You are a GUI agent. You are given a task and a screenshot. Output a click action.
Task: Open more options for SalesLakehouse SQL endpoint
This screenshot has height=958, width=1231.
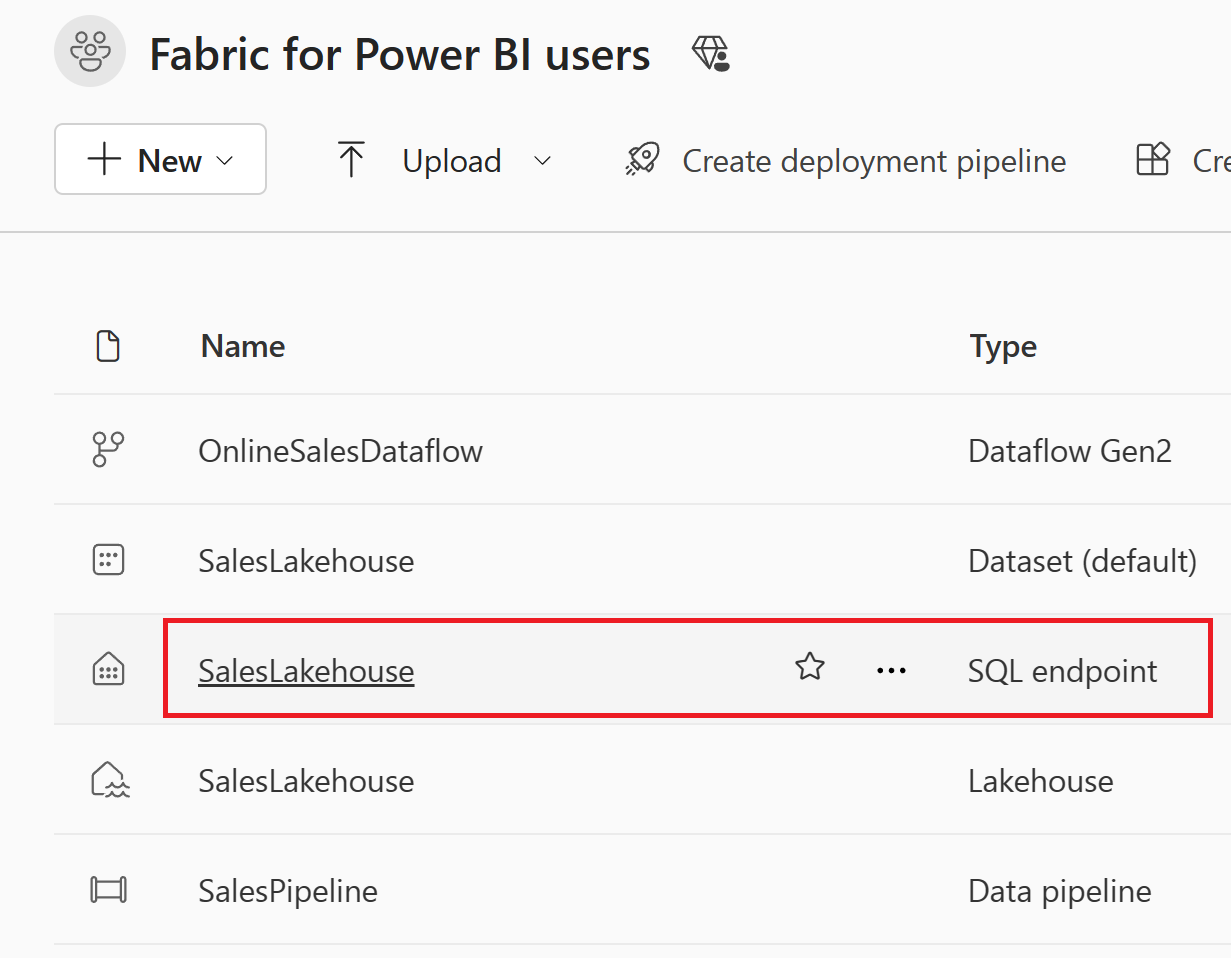tap(891, 670)
